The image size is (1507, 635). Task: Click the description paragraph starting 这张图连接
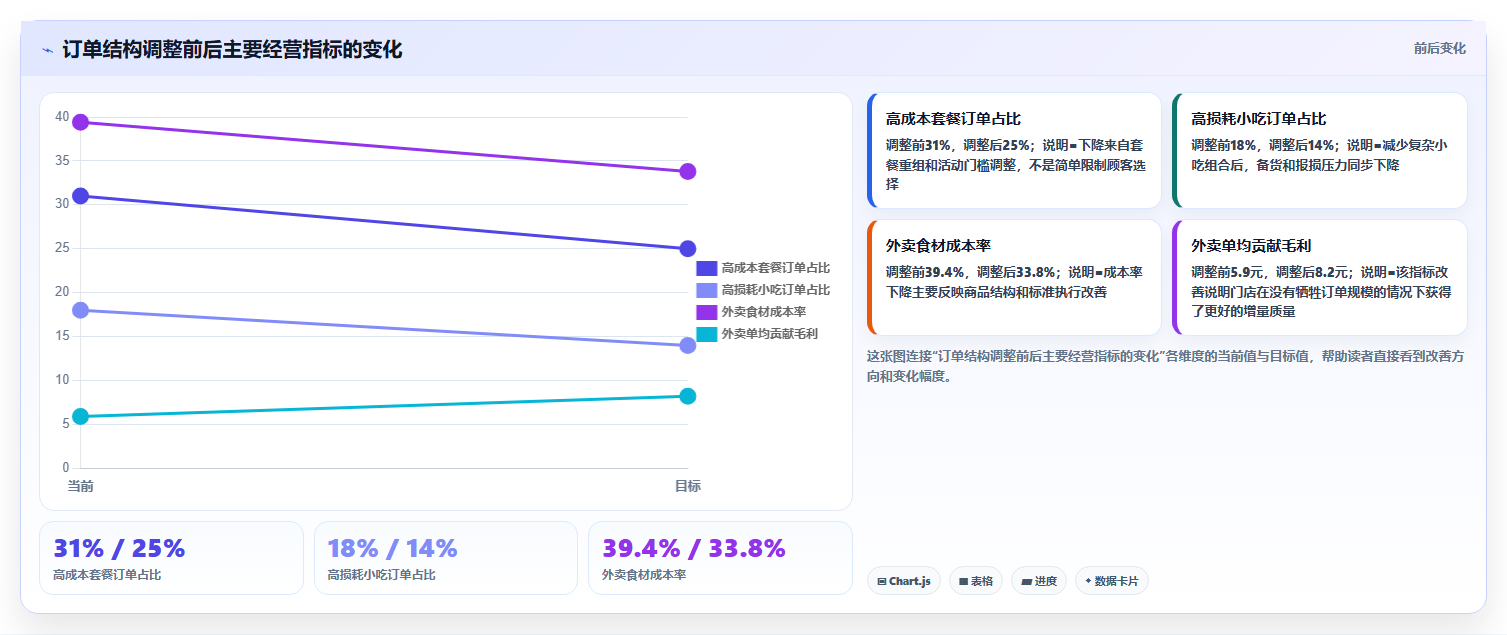click(1166, 366)
